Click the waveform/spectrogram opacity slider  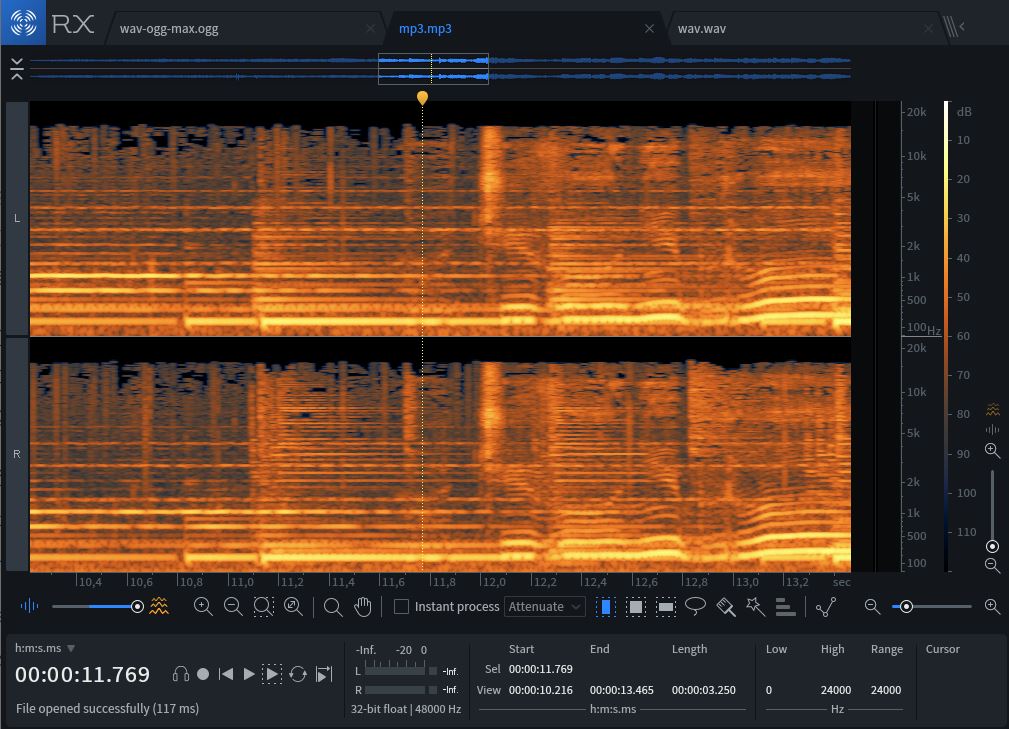click(x=95, y=606)
